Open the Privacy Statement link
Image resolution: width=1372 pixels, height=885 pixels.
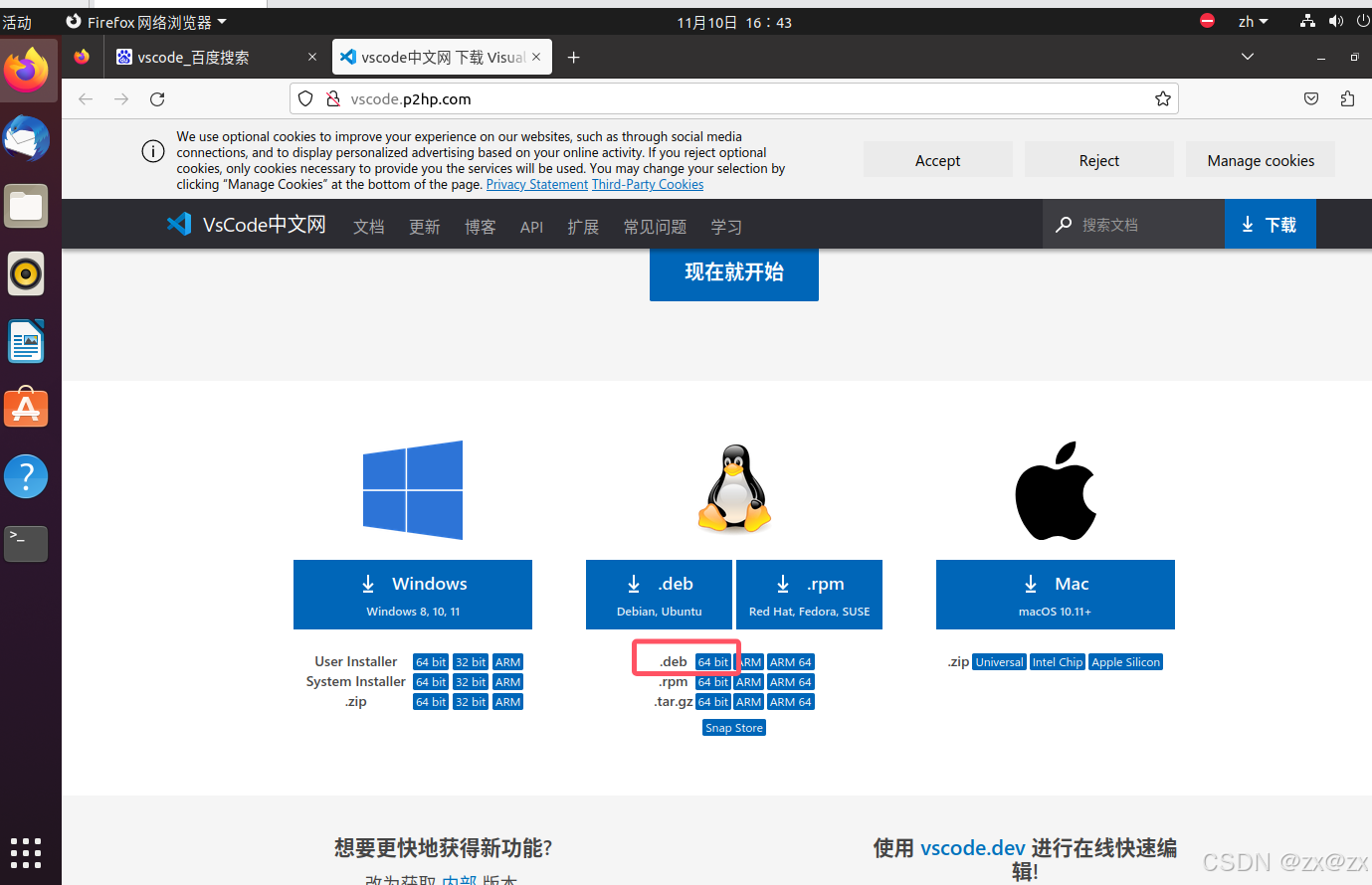click(x=537, y=185)
